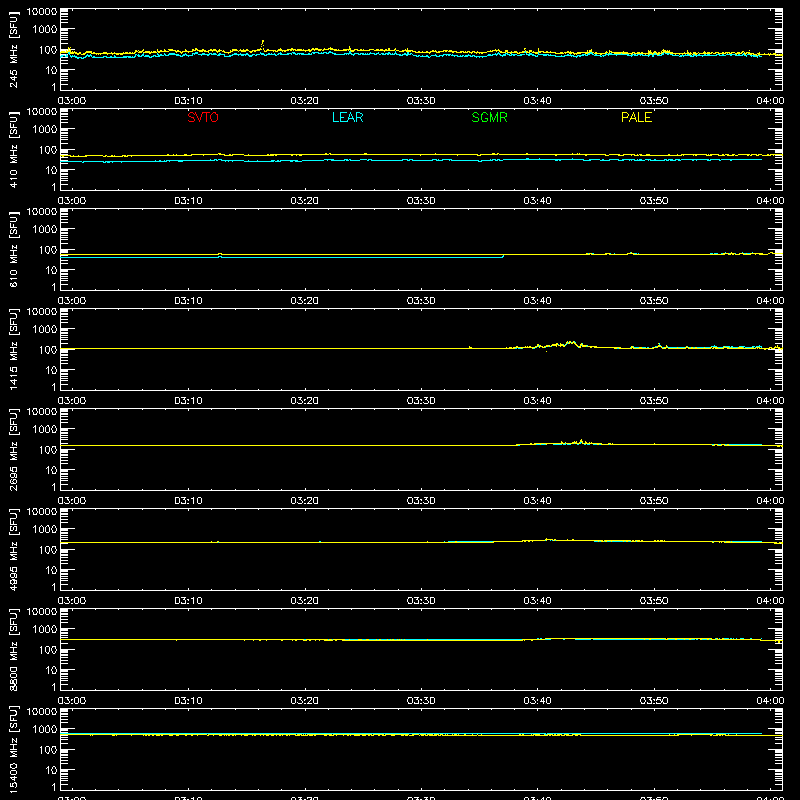Click the cyan trace step-up in the 610 MHz plot
Viewport: 800px width, 800px height.
tap(503, 256)
